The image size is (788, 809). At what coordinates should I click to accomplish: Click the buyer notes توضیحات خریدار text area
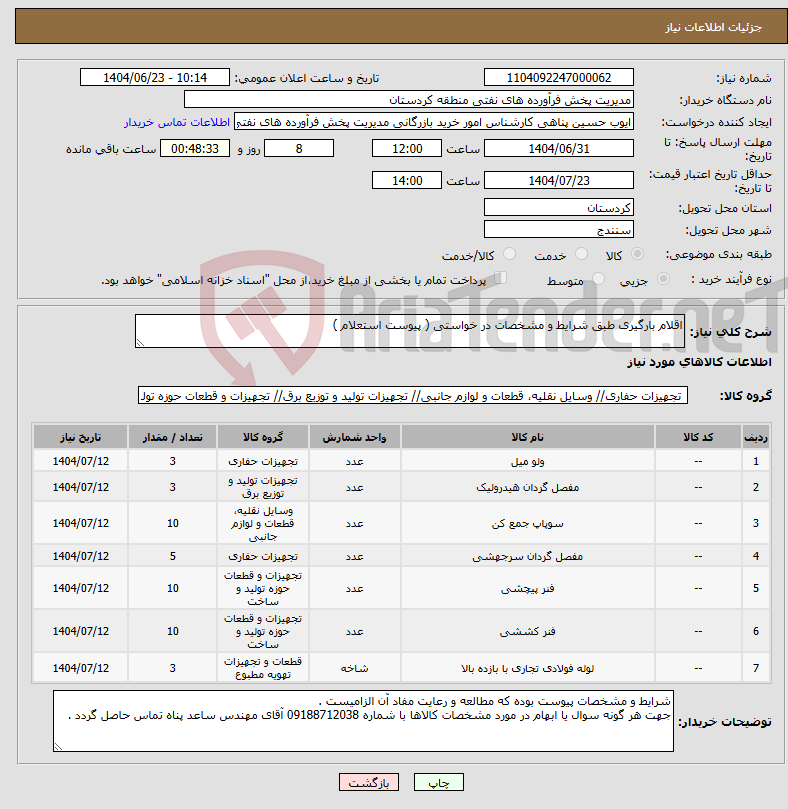(x=363, y=721)
